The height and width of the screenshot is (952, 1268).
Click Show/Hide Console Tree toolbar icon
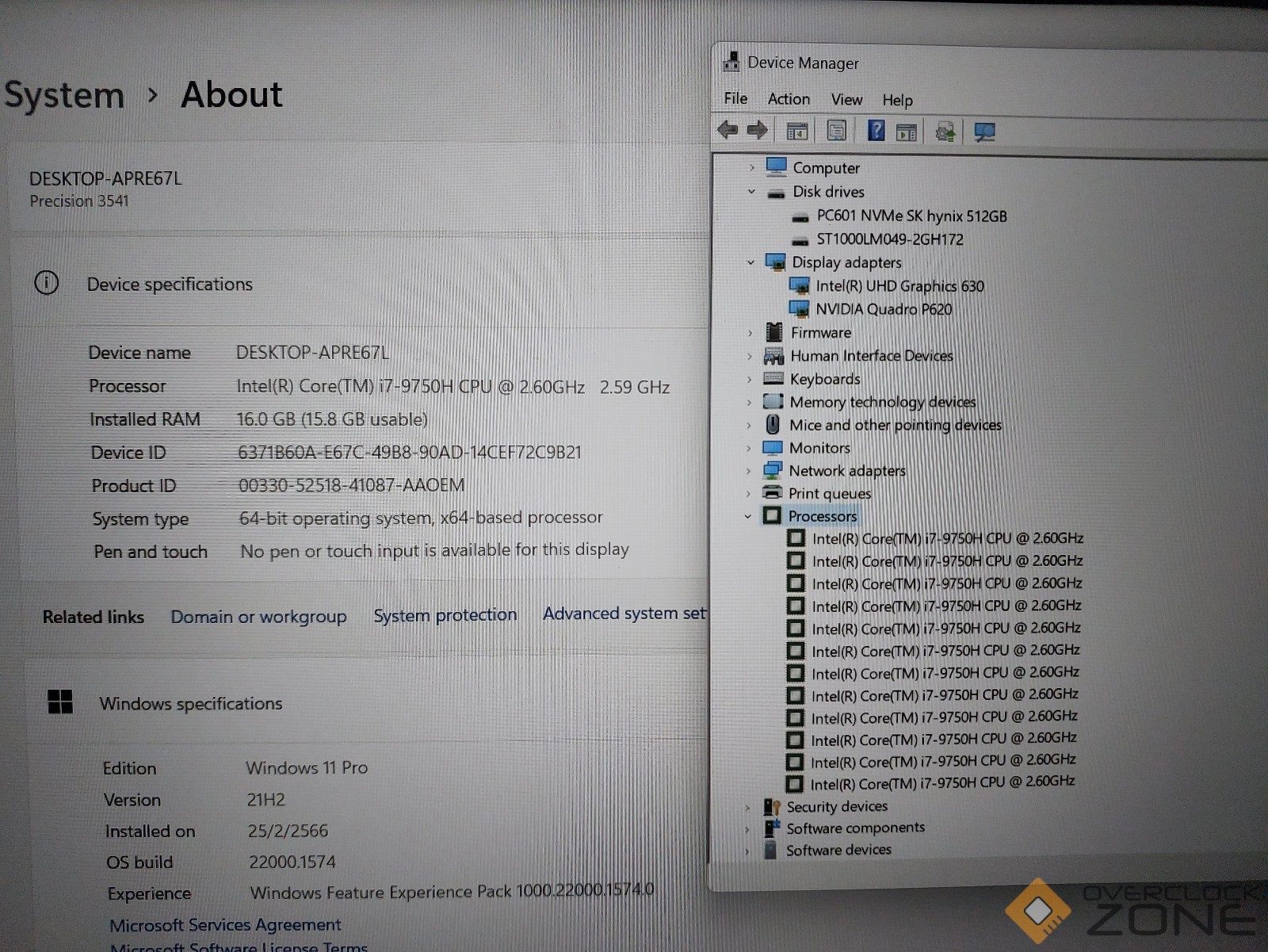797,131
